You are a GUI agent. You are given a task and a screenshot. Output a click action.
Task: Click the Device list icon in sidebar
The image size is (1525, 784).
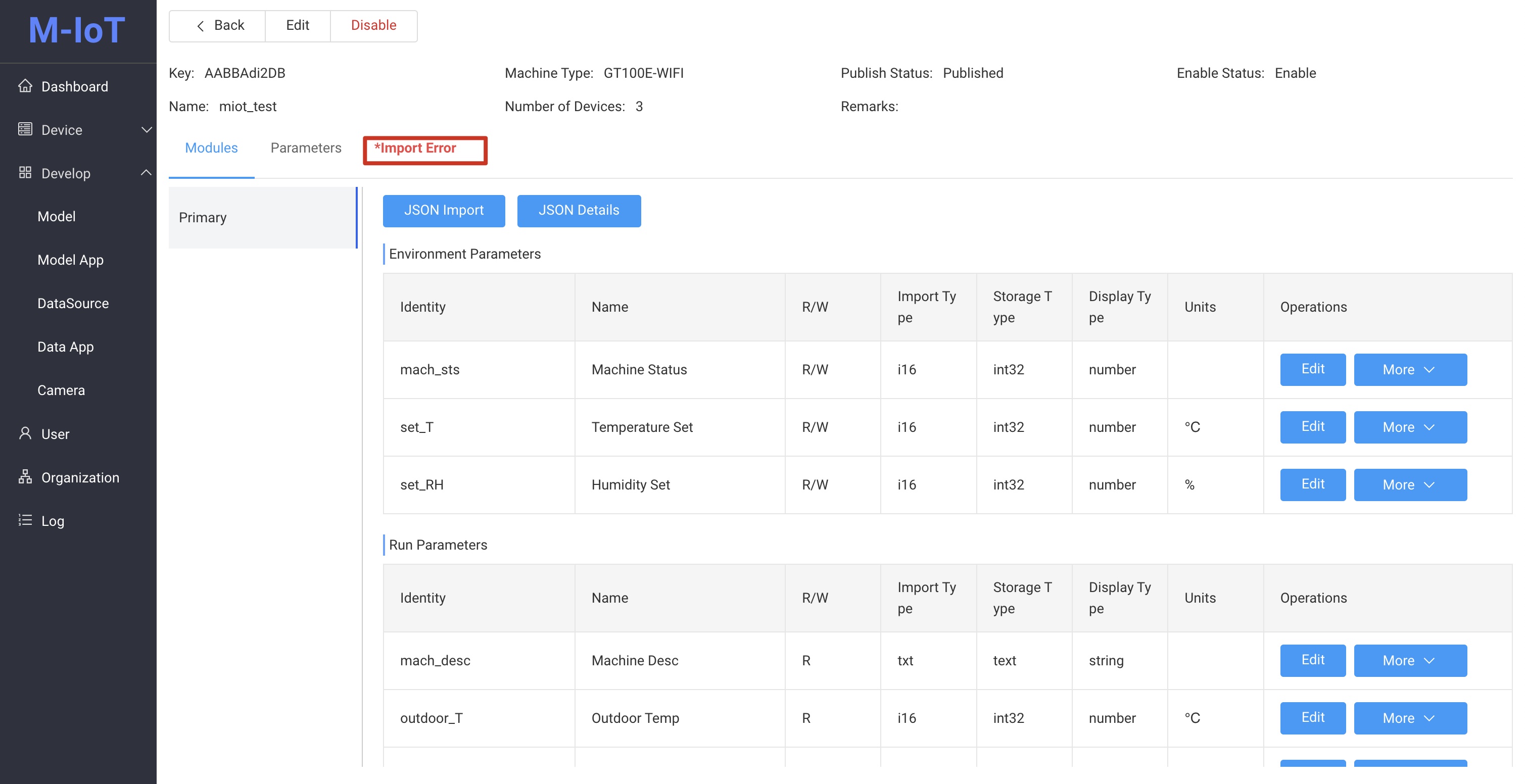click(x=25, y=129)
